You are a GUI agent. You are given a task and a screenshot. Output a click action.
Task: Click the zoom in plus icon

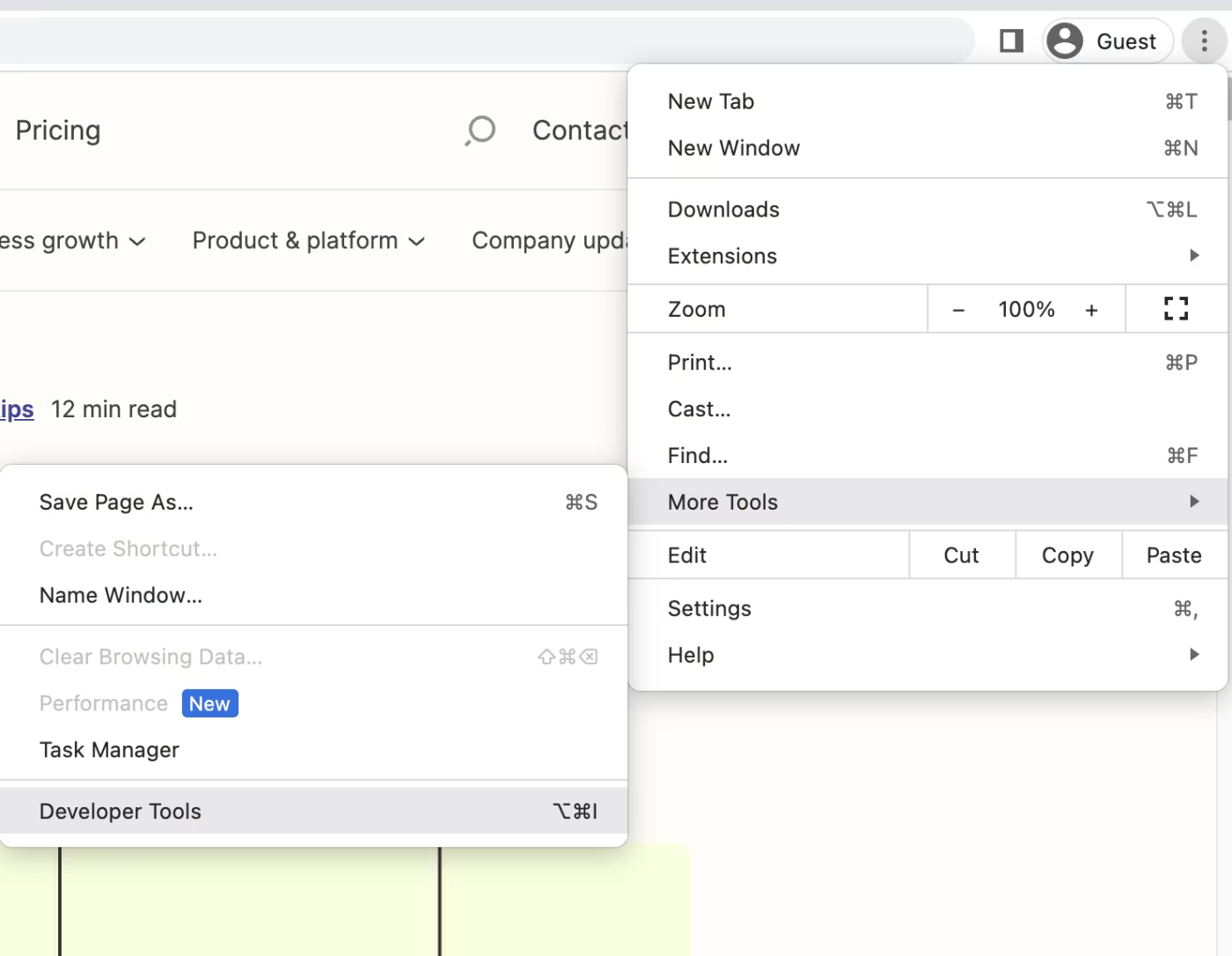click(x=1091, y=309)
